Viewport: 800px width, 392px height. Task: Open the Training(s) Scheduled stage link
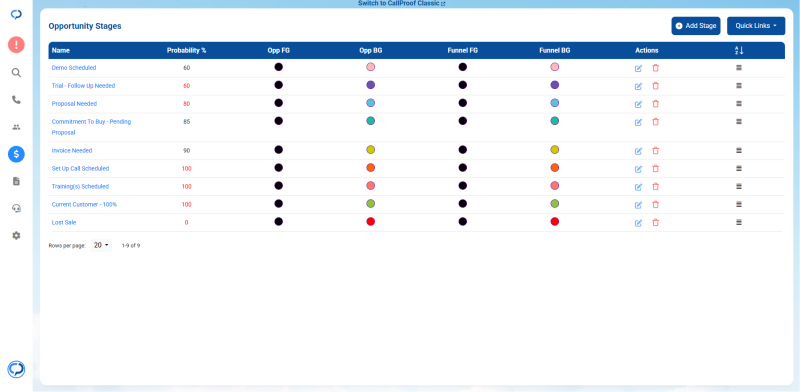pos(80,186)
